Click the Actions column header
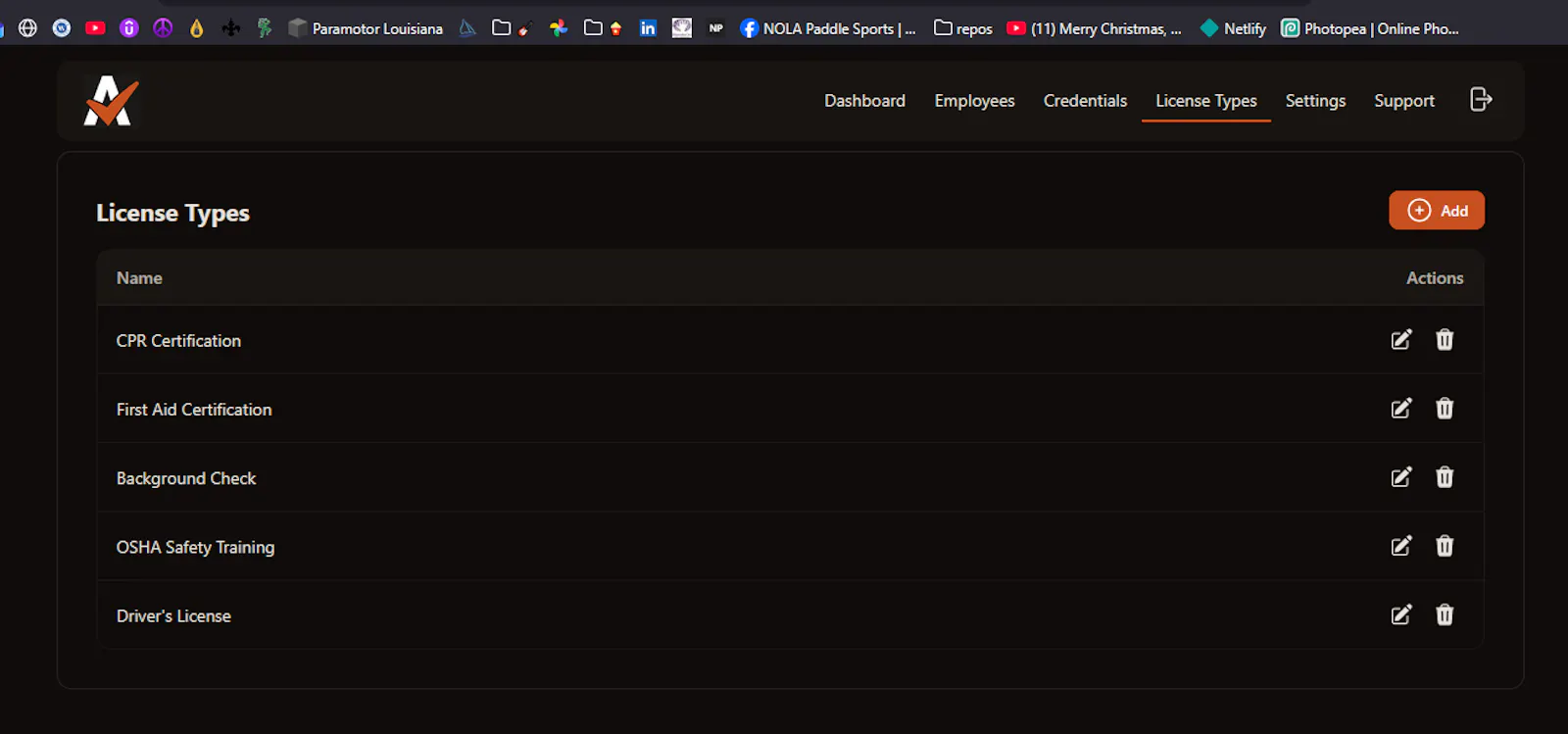The height and width of the screenshot is (734, 1568). point(1435,278)
